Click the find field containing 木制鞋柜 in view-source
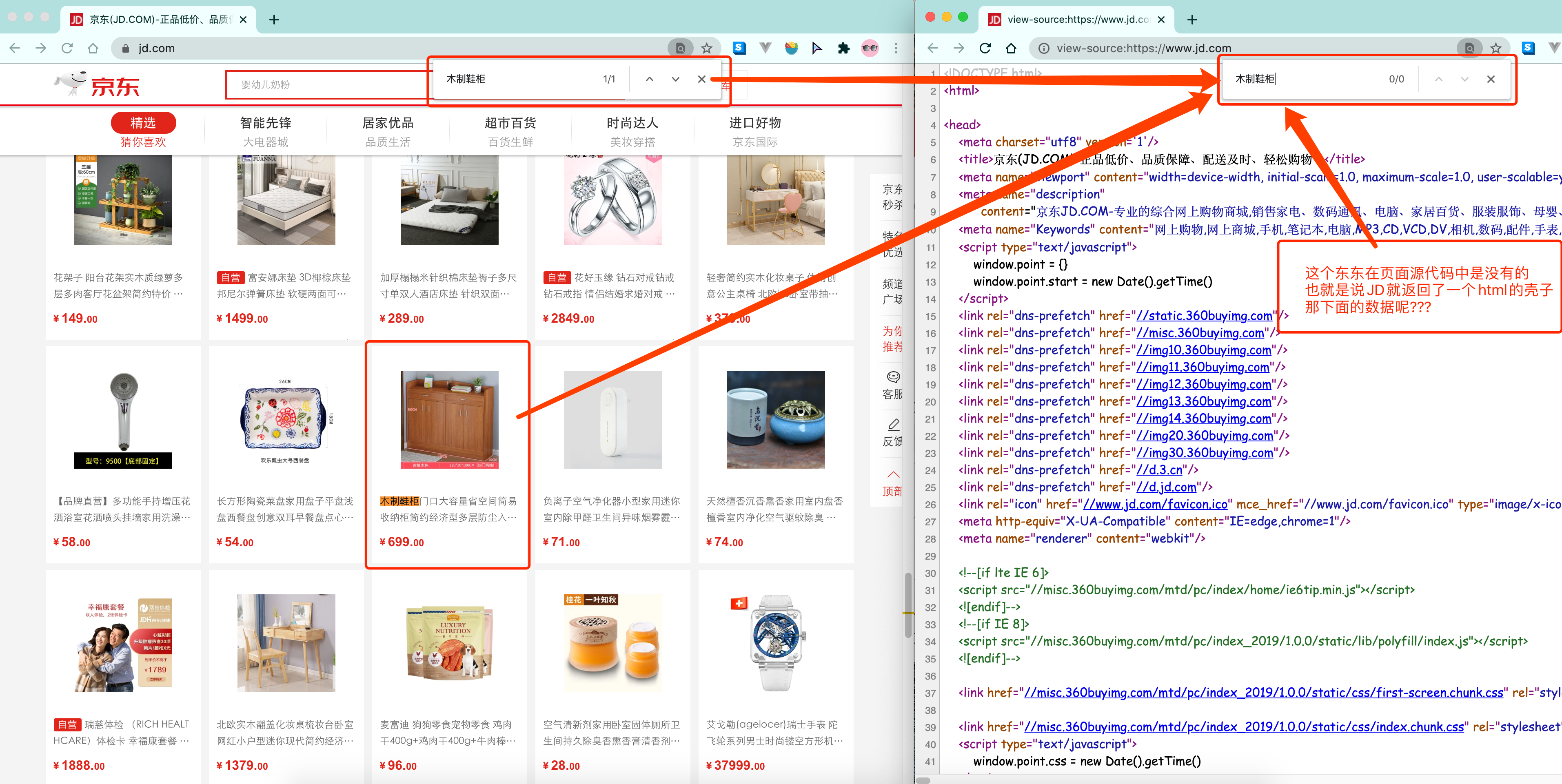 [1304, 79]
